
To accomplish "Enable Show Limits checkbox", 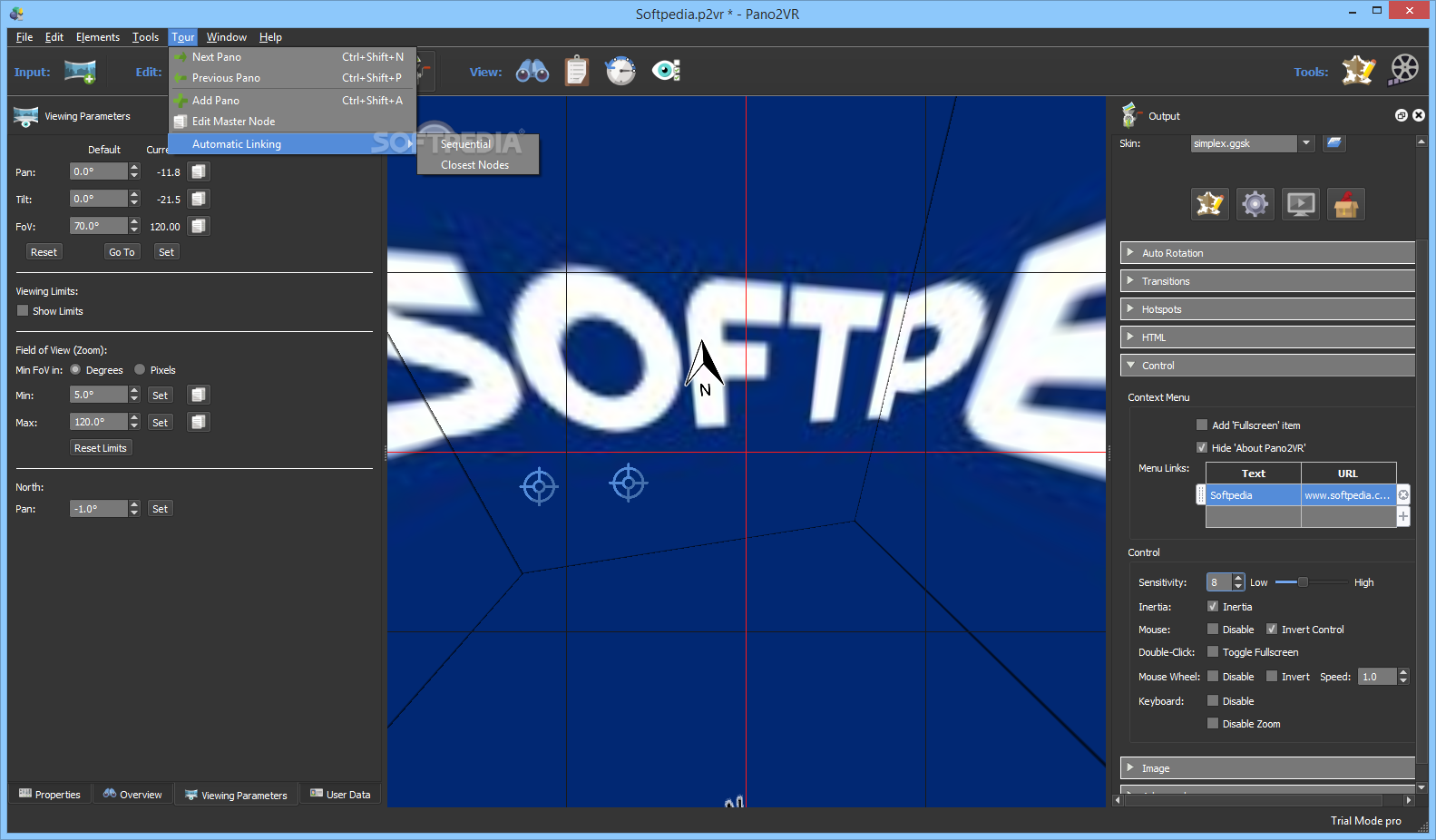I will pos(23,310).
